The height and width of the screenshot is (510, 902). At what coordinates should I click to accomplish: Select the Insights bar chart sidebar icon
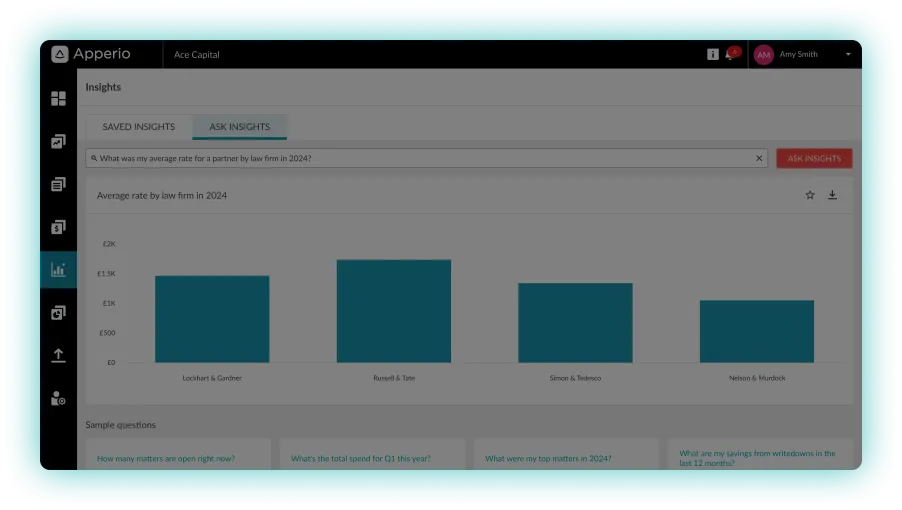point(58,270)
